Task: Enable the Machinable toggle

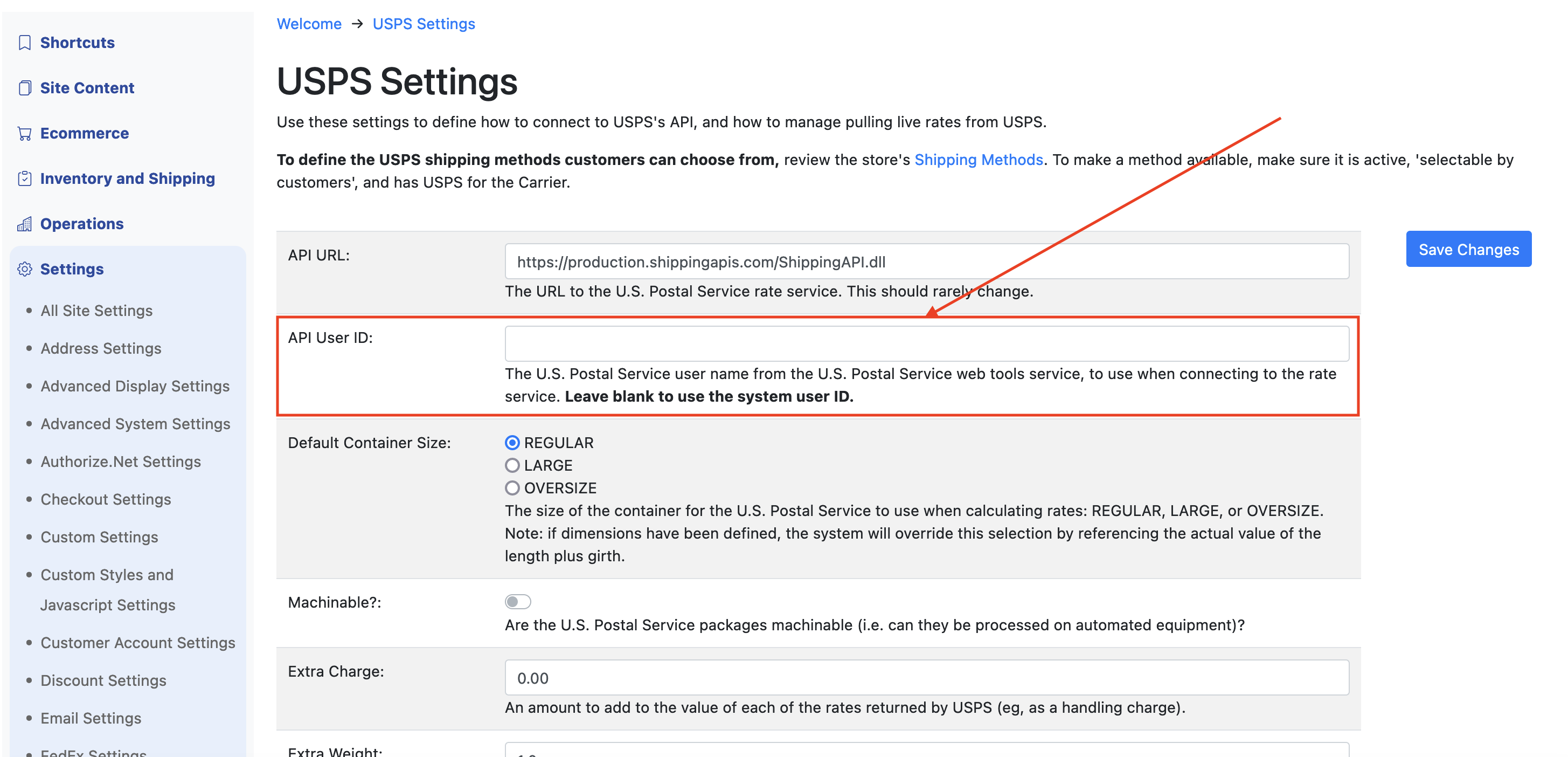Action: click(517, 601)
